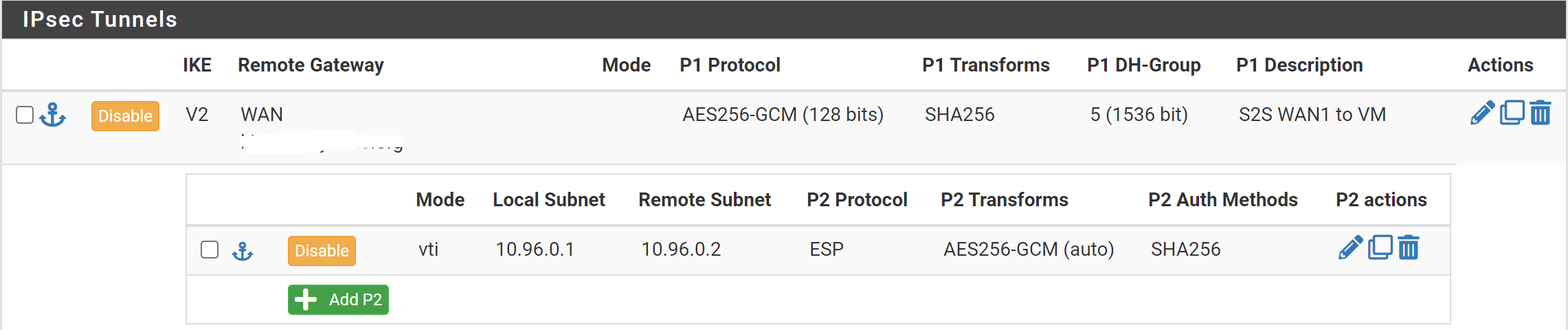
Task: Click the anchor icon on phase 2 row
Action: (x=243, y=251)
